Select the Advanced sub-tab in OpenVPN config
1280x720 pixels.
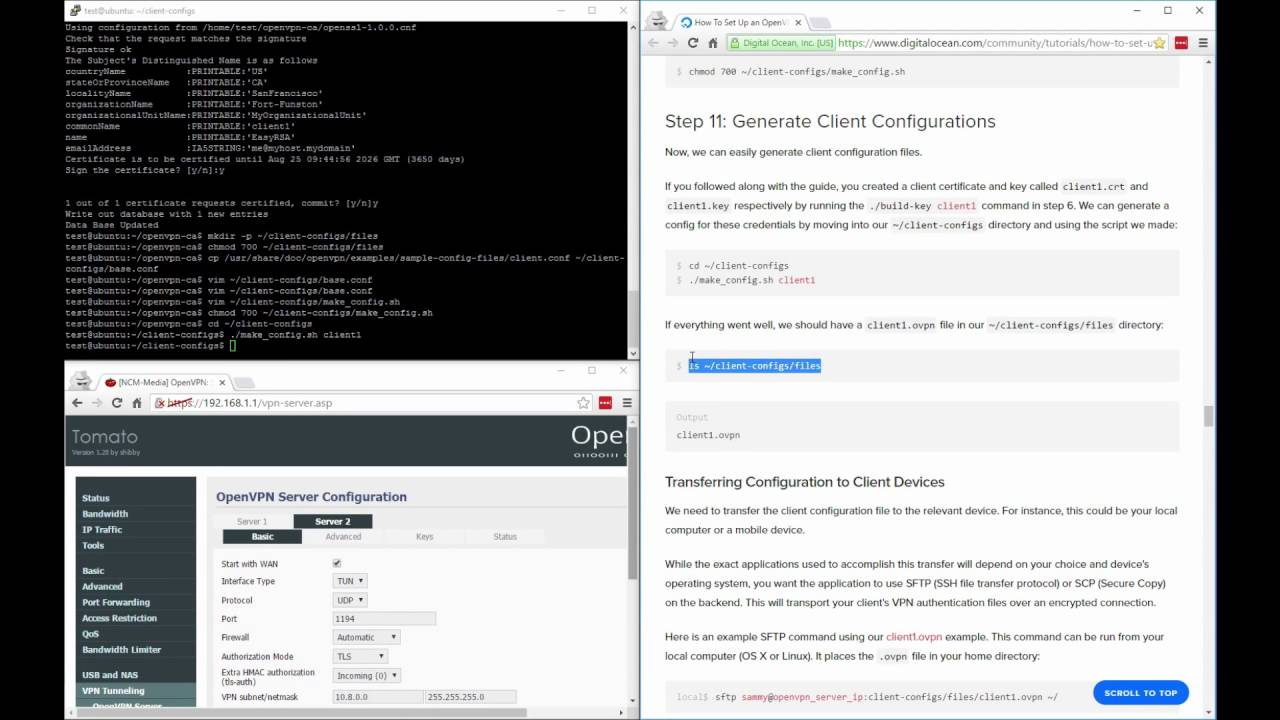[x=343, y=537]
